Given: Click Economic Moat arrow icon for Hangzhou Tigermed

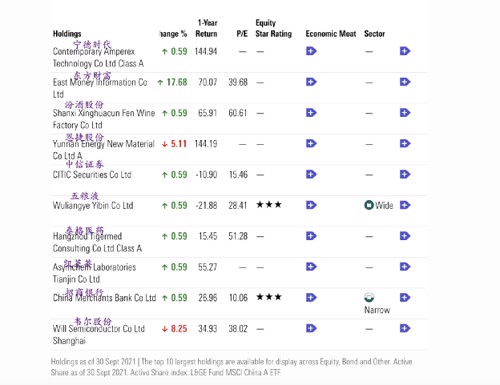Looking at the screenshot, I should (311, 236).
